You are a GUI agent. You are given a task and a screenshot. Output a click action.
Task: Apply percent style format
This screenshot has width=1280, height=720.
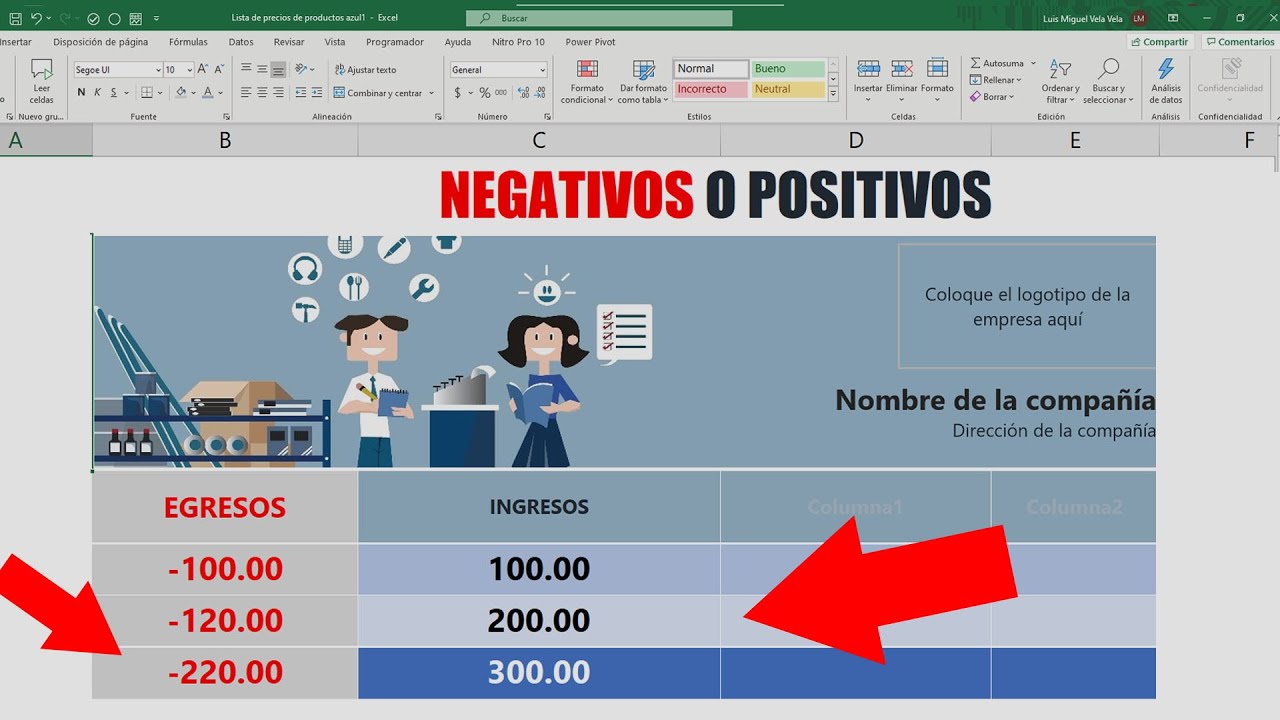tap(485, 92)
